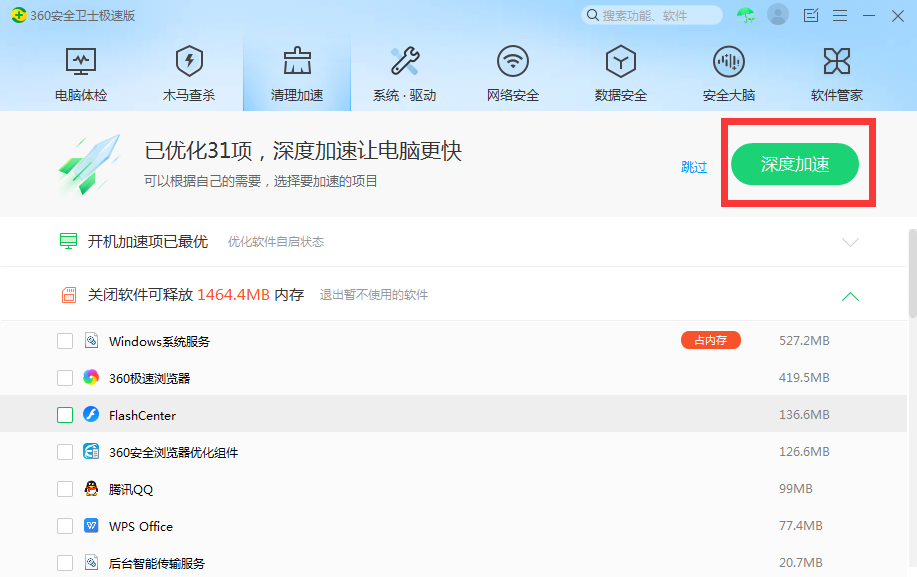Click the rocket acceleration icon
The image size is (917, 577).
(x=89, y=165)
